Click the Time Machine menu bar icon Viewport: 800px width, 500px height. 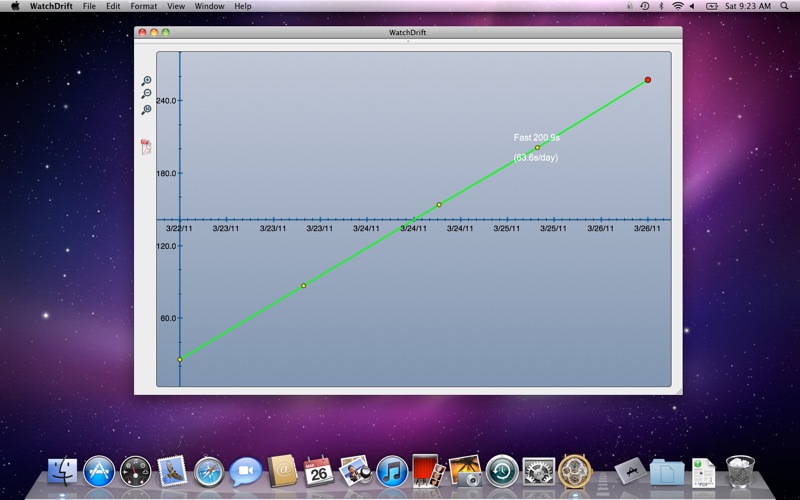[645, 6]
